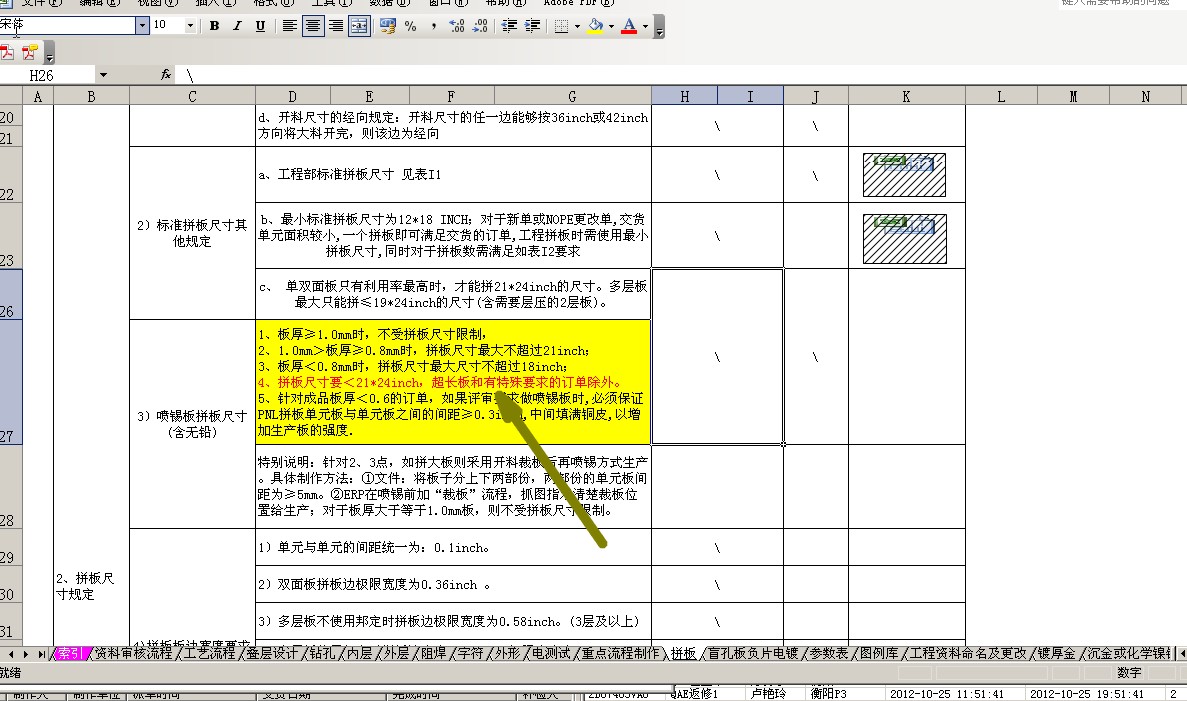The height and width of the screenshot is (701, 1187).
Task: Toggle center text alignment
Action: pos(313,26)
